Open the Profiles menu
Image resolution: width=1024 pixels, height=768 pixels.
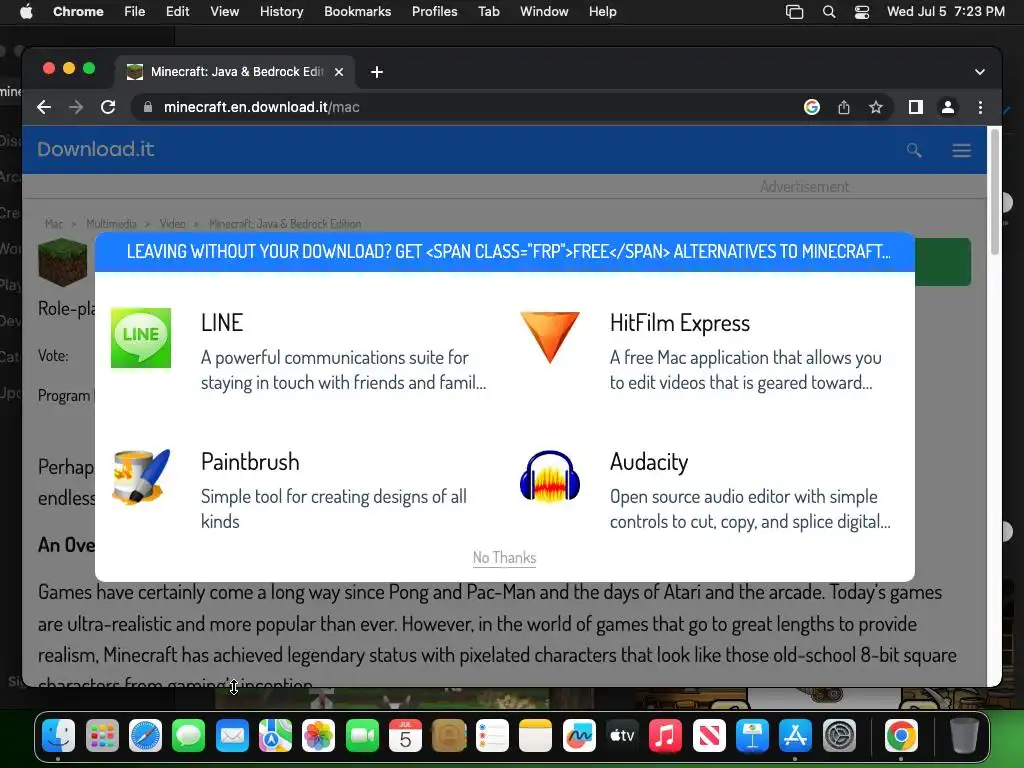[x=434, y=12]
